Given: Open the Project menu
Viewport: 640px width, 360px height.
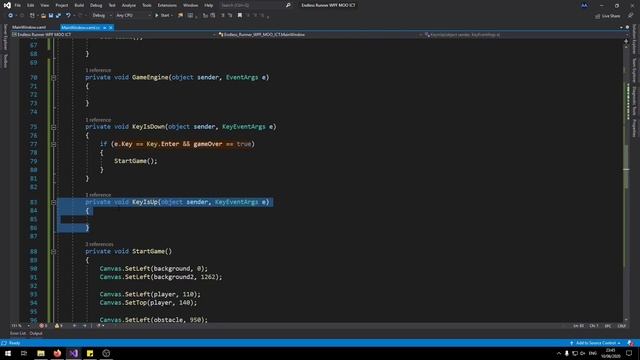Looking at the screenshot, I should pos(62,5).
